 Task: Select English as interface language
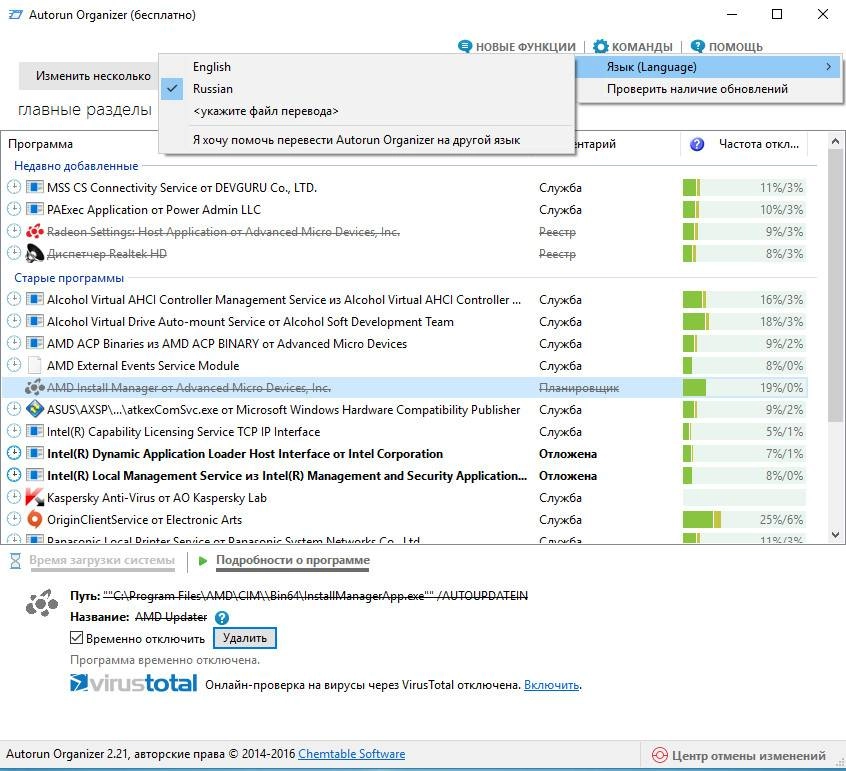click(367, 67)
